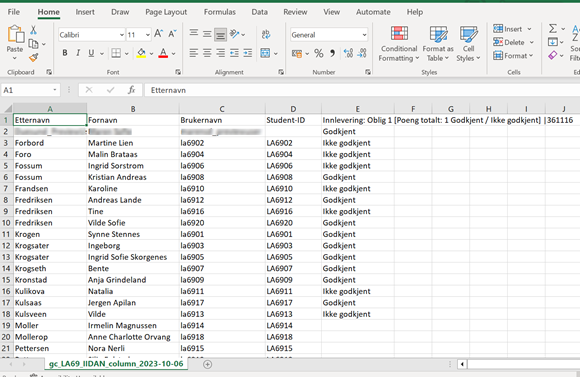Screen dimensions: 580x377
Task: Click horizontal scrollbar left arrow
Action: tap(462, 364)
